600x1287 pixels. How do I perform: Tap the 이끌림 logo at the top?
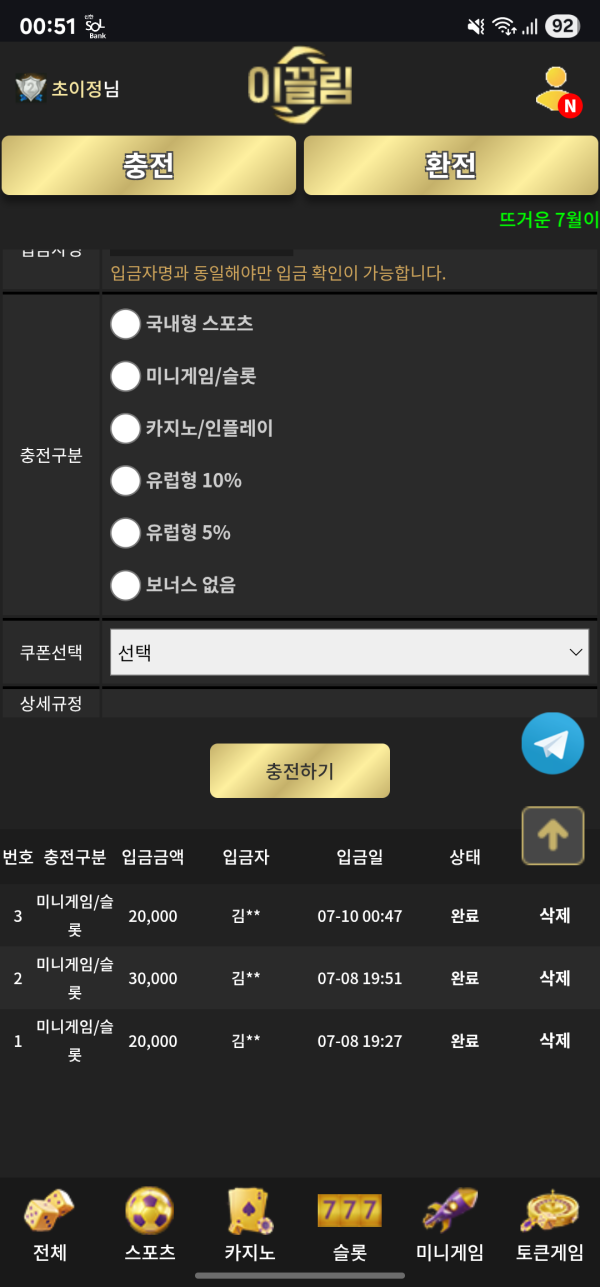click(300, 86)
